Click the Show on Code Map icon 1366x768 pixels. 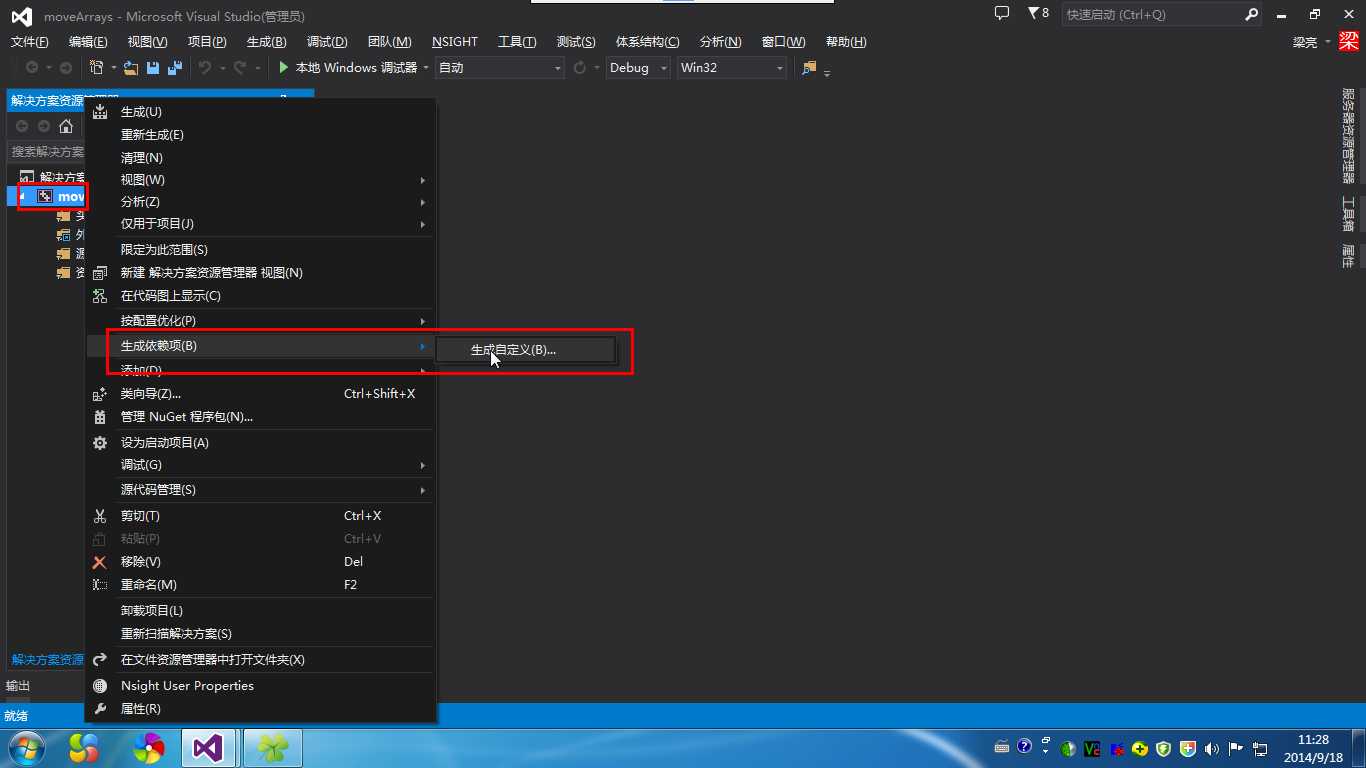point(99,296)
